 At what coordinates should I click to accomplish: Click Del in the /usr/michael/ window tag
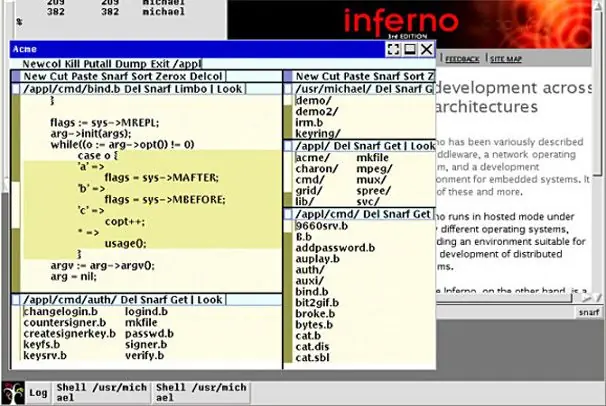click(x=383, y=89)
